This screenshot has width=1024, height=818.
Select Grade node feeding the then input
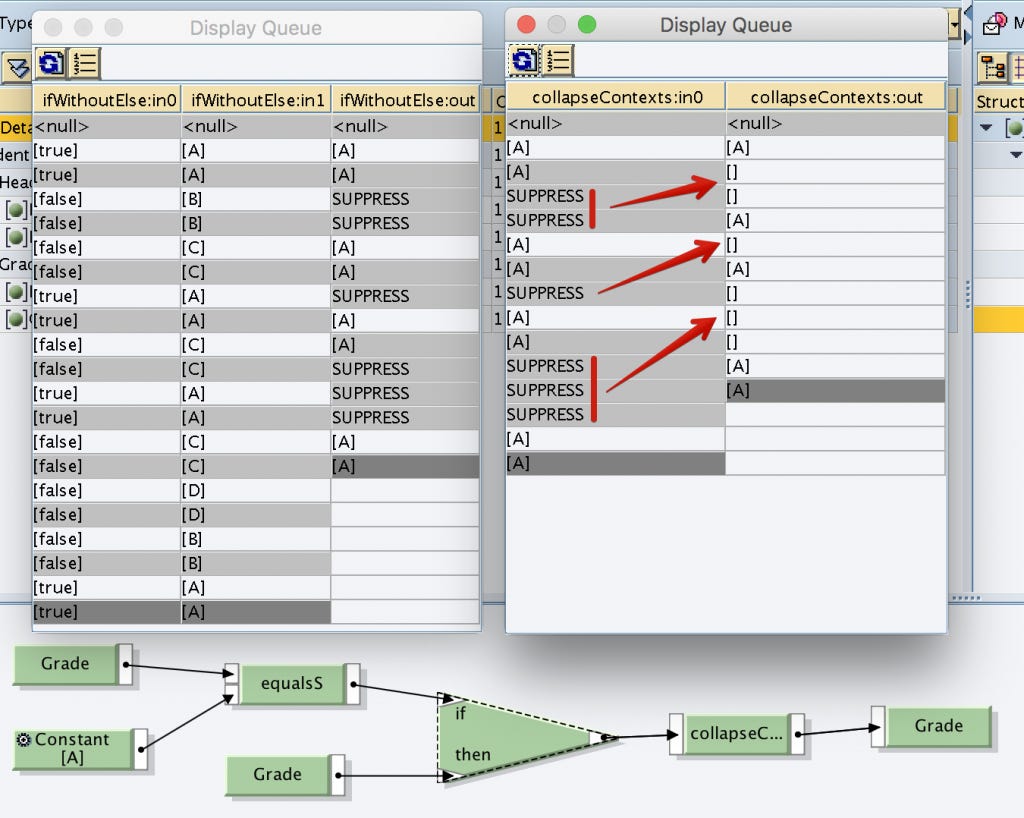(x=278, y=775)
